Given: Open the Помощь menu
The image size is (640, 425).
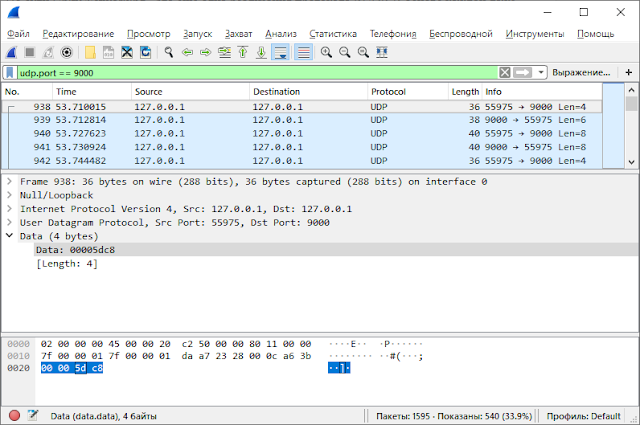Looking at the screenshot, I should 596,34.
